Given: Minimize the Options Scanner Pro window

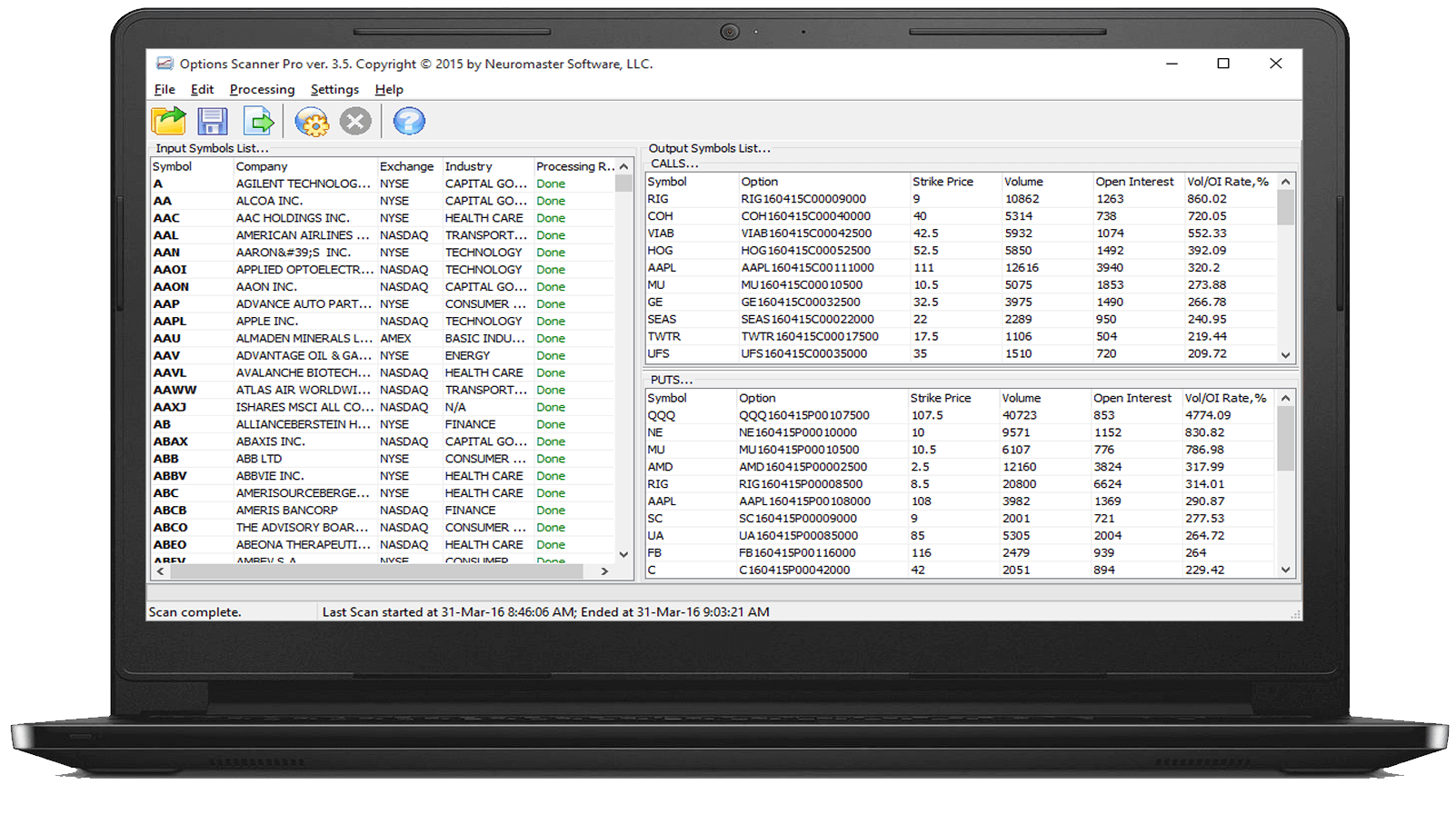Looking at the screenshot, I should (1172, 64).
